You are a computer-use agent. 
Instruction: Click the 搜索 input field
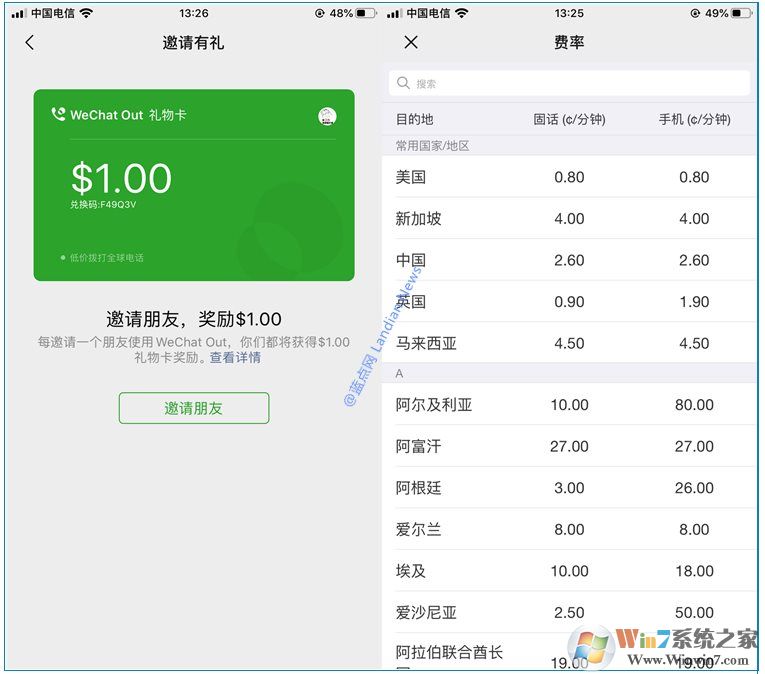pos(569,83)
